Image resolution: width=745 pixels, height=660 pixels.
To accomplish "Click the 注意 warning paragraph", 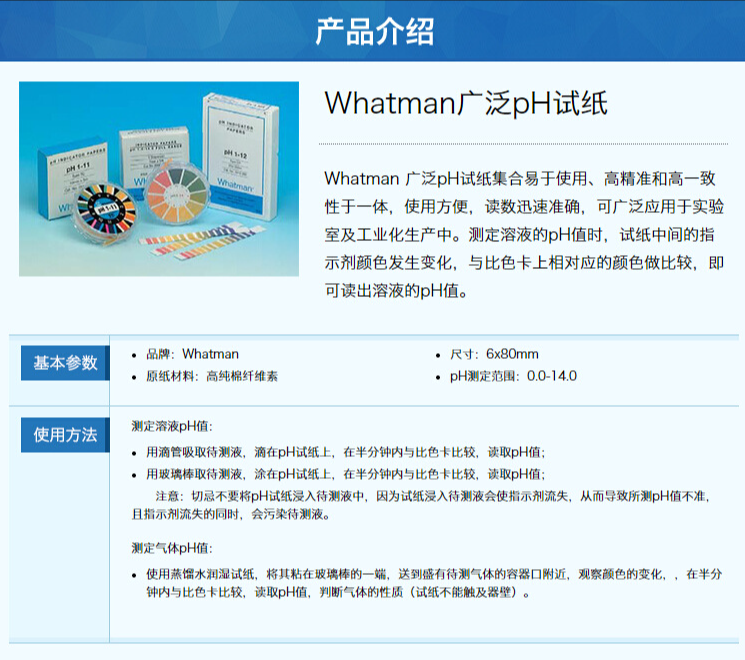I will pyautogui.click(x=421, y=505).
